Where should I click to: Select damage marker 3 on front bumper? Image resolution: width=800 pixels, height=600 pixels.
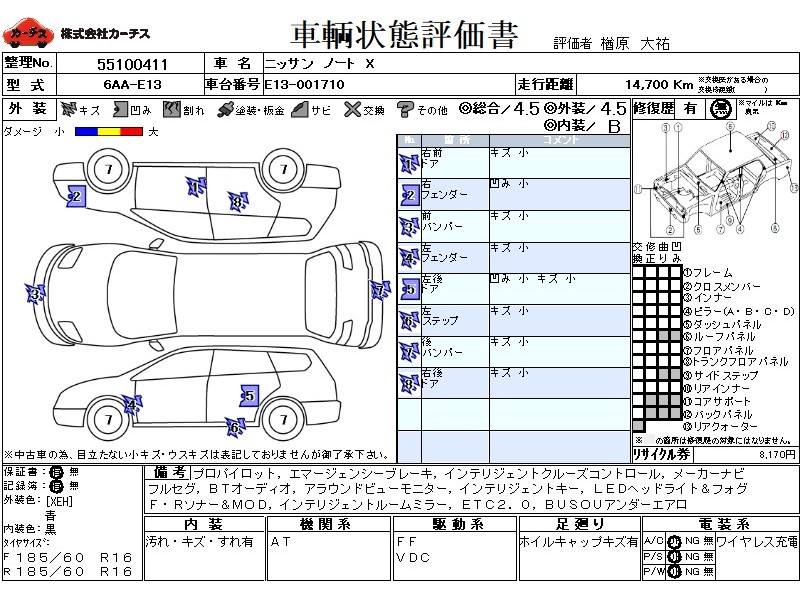click(35, 295)
